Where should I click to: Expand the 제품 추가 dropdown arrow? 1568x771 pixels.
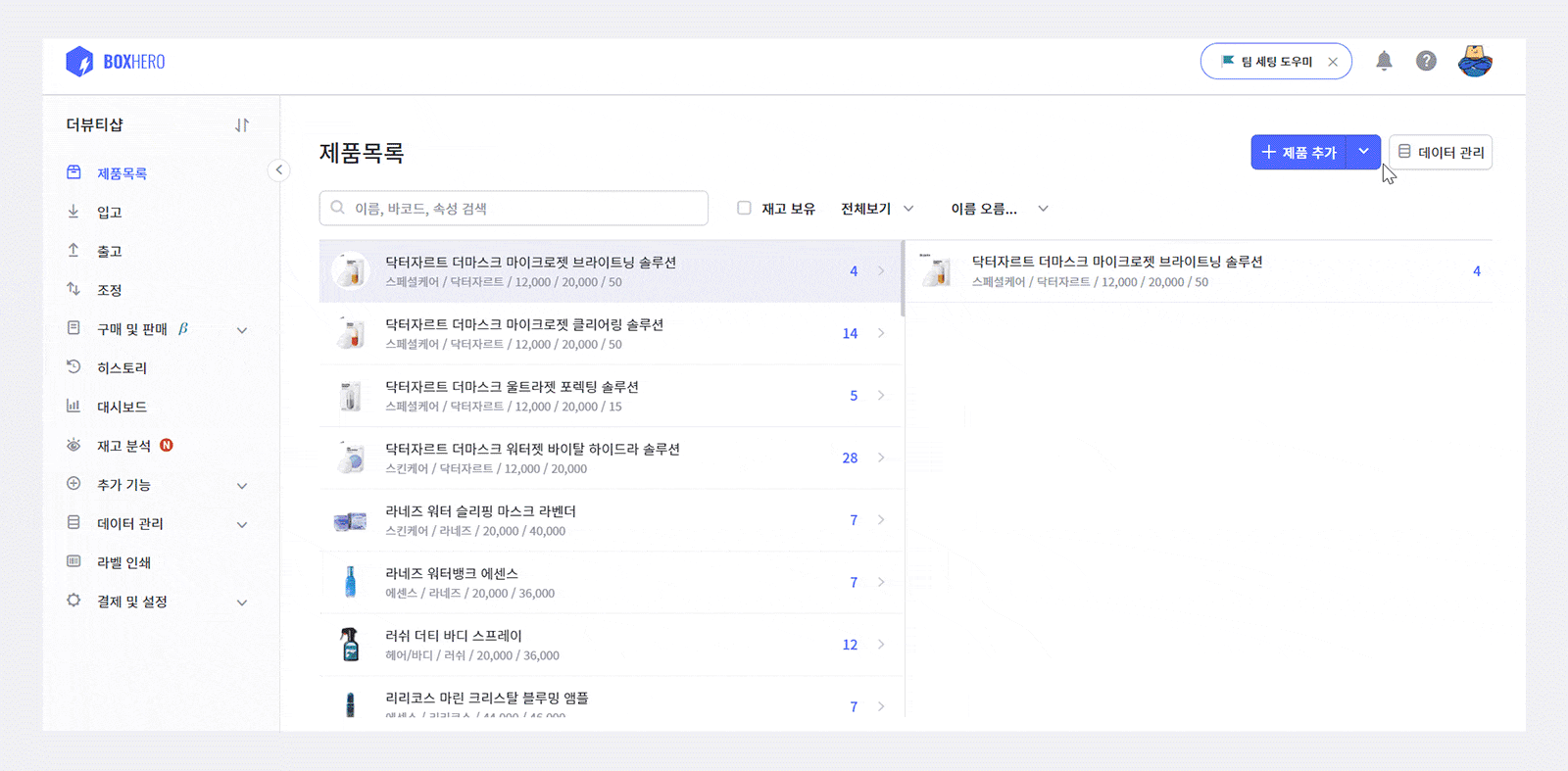pos(1363,152)
